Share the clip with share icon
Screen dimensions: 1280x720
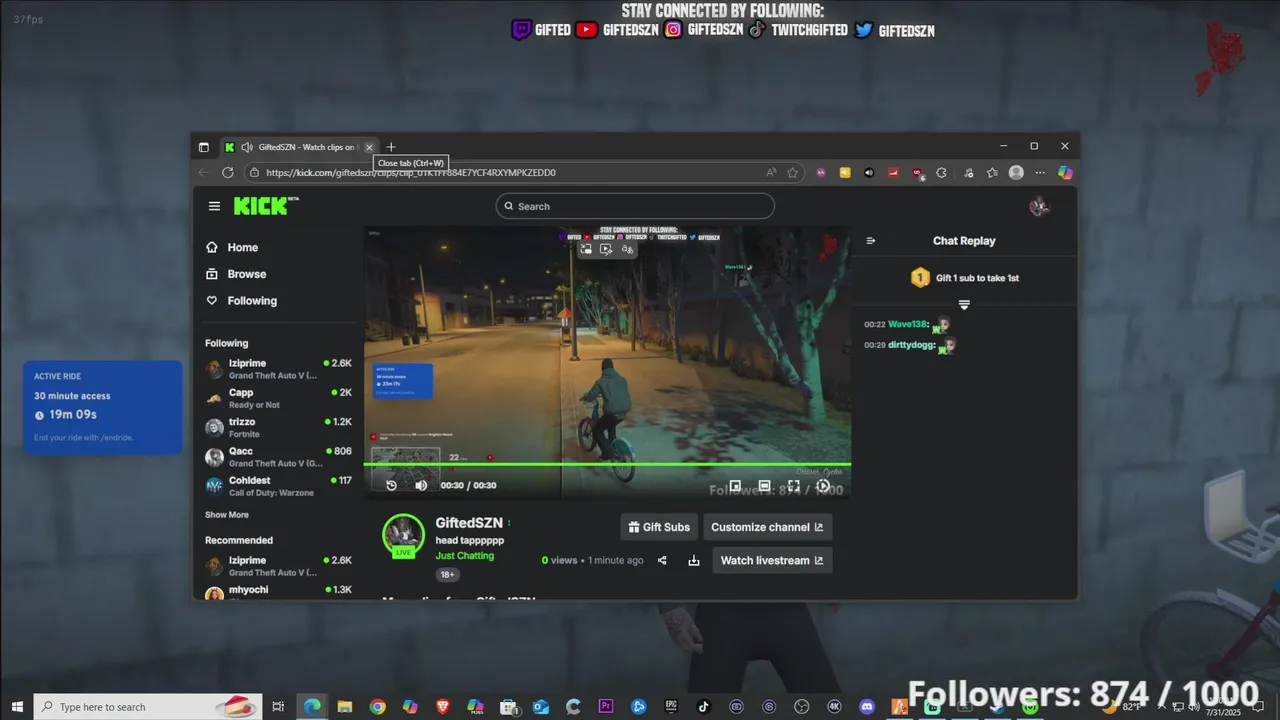pos(662,560)
